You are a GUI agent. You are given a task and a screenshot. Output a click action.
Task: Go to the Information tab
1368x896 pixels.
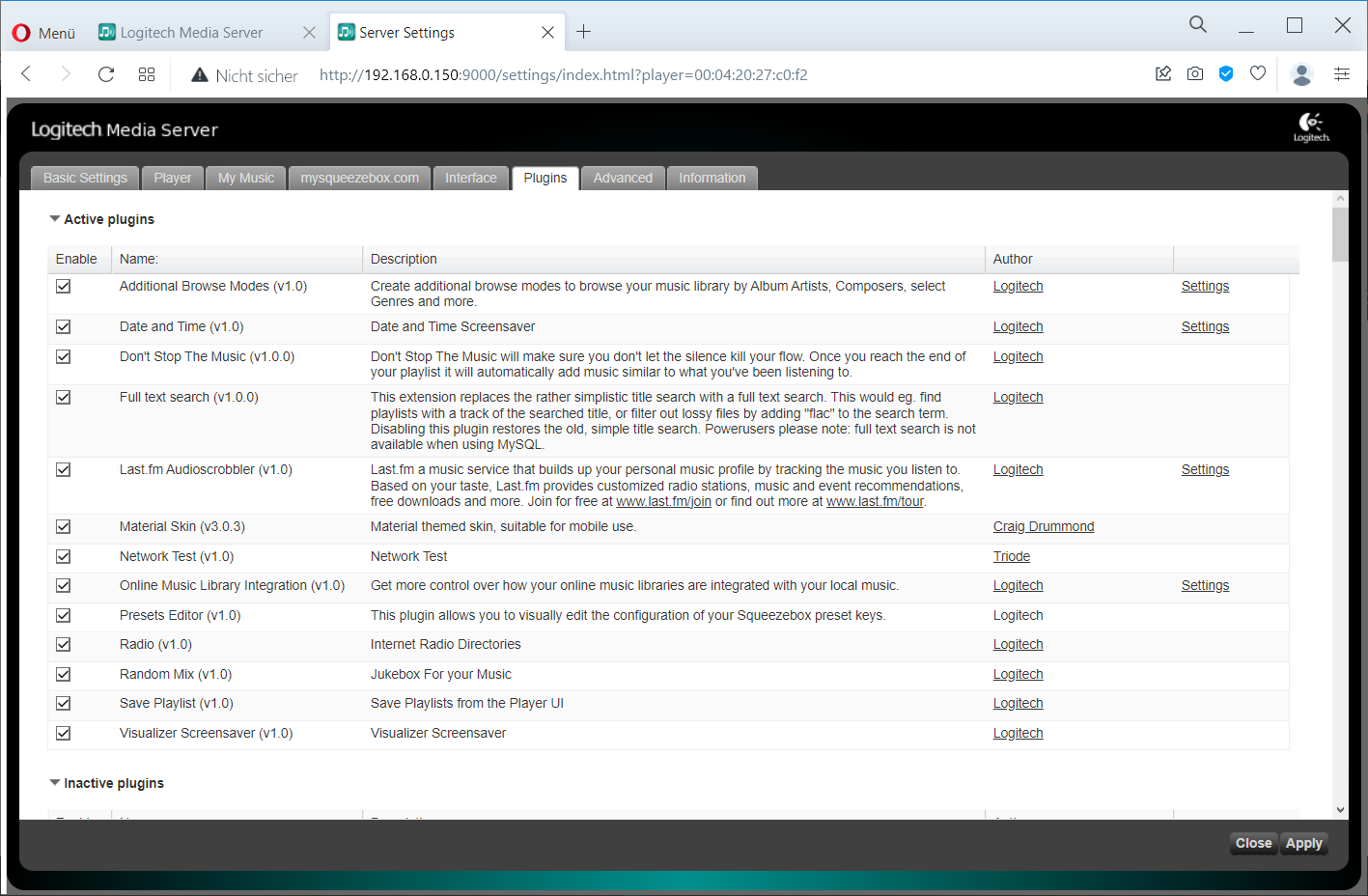[712, 178]
